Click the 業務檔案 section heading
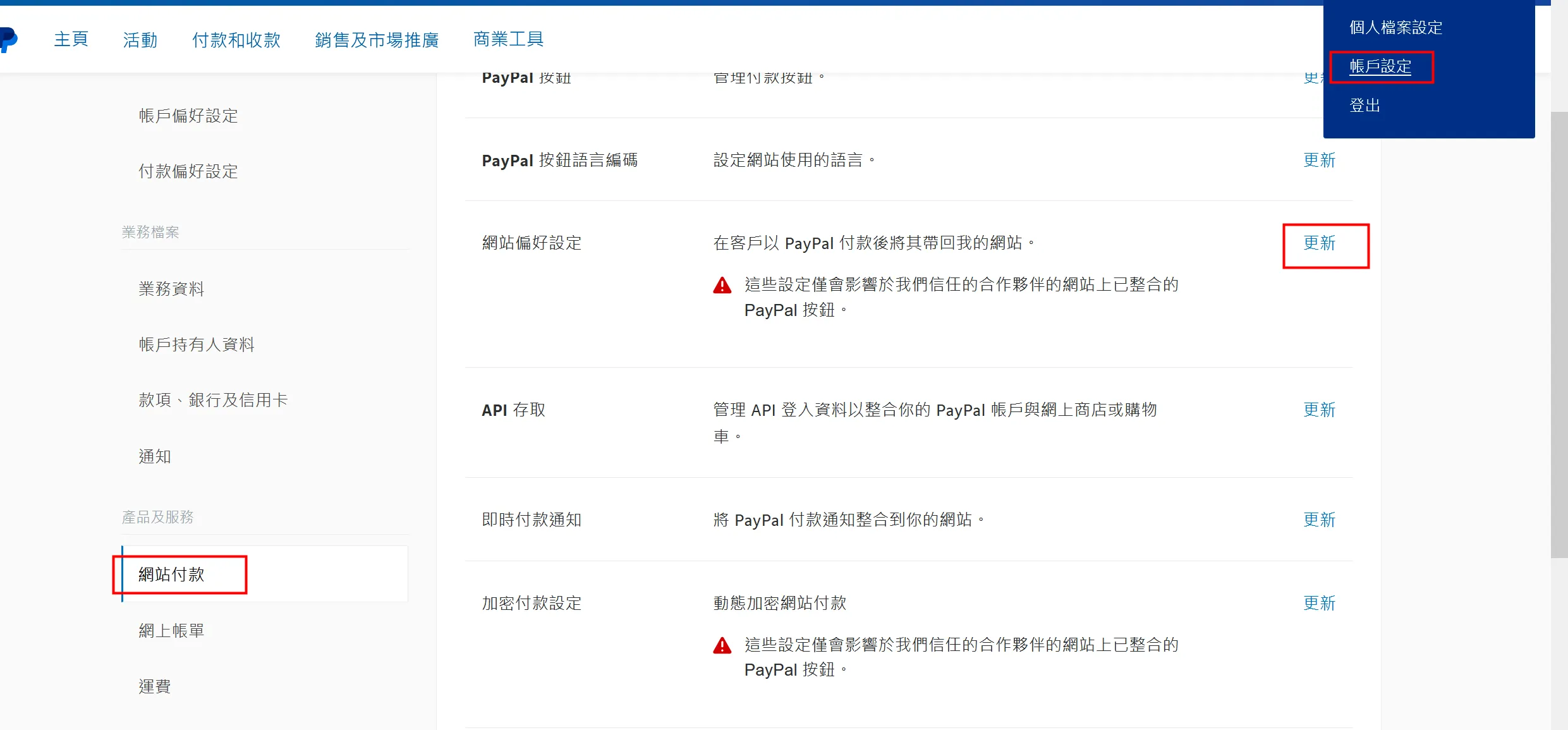1568x730 pixels. [x=150, y=232]
